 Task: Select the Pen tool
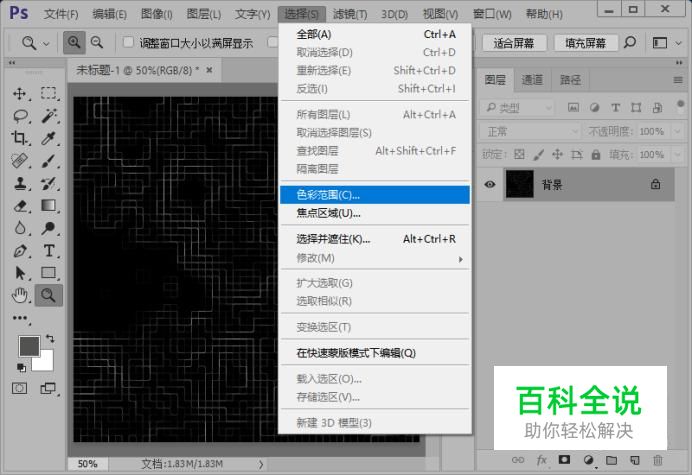coord(20,251)
